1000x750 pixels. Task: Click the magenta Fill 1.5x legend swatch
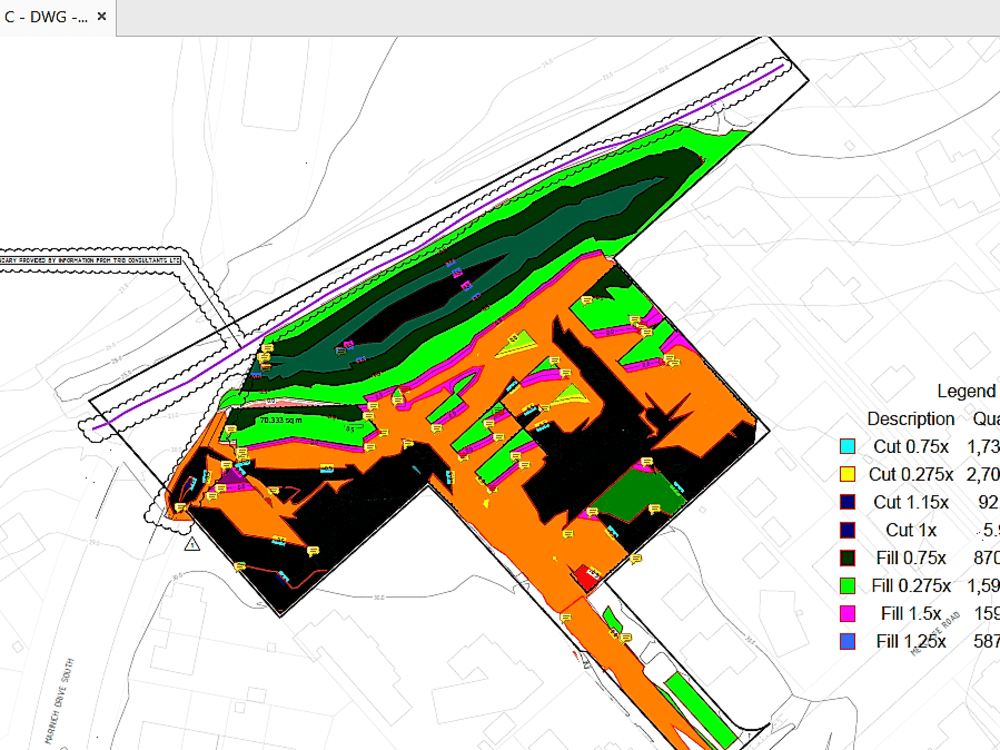click(848, 614)
